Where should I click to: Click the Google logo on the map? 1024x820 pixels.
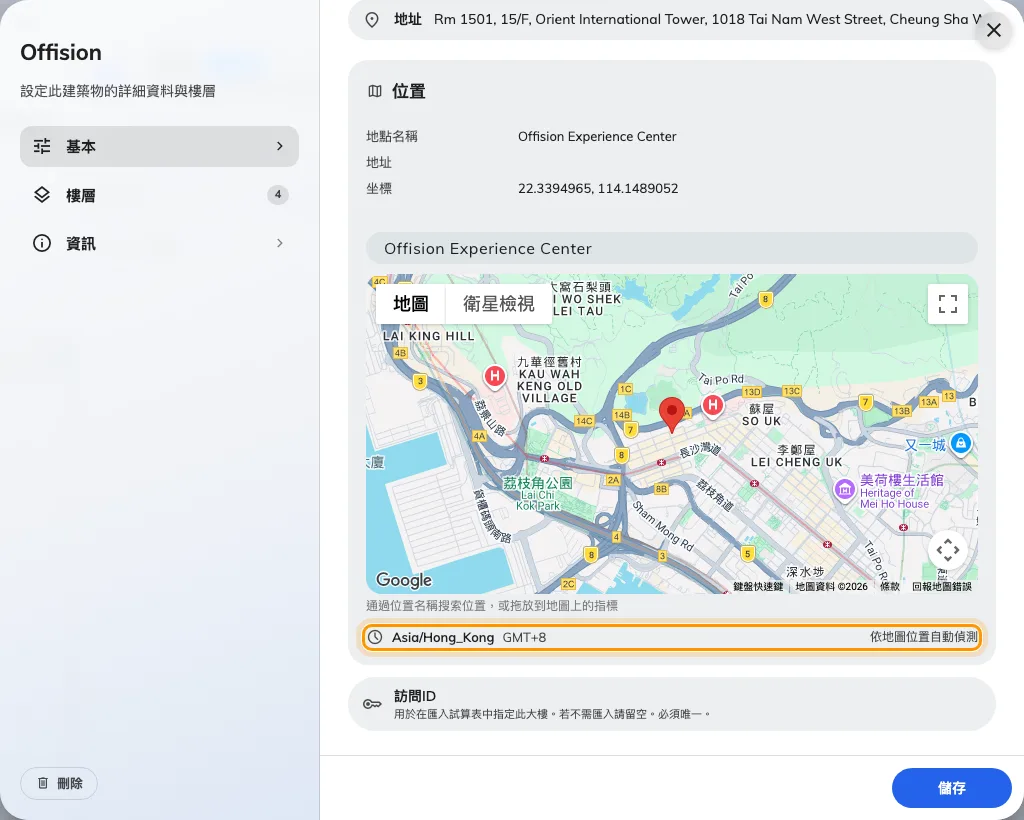(404, 580)
